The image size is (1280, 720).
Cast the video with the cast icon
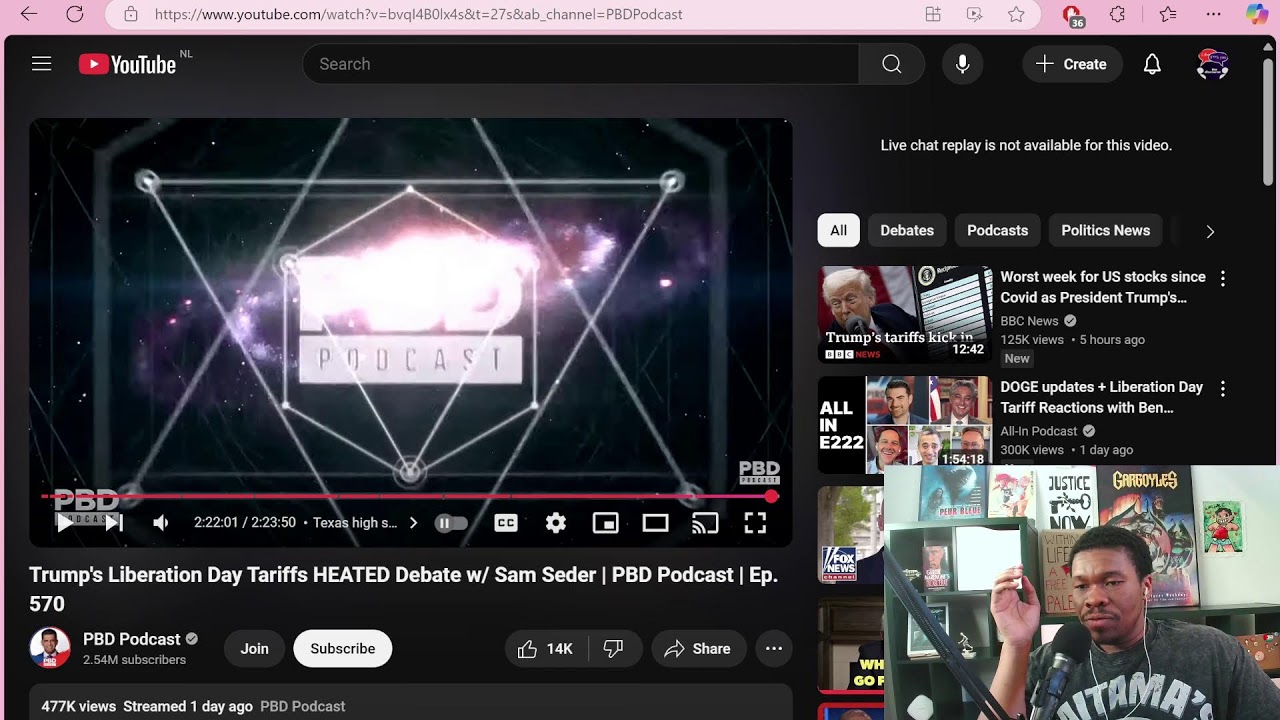pyautogui.click(x=705, y=522)
